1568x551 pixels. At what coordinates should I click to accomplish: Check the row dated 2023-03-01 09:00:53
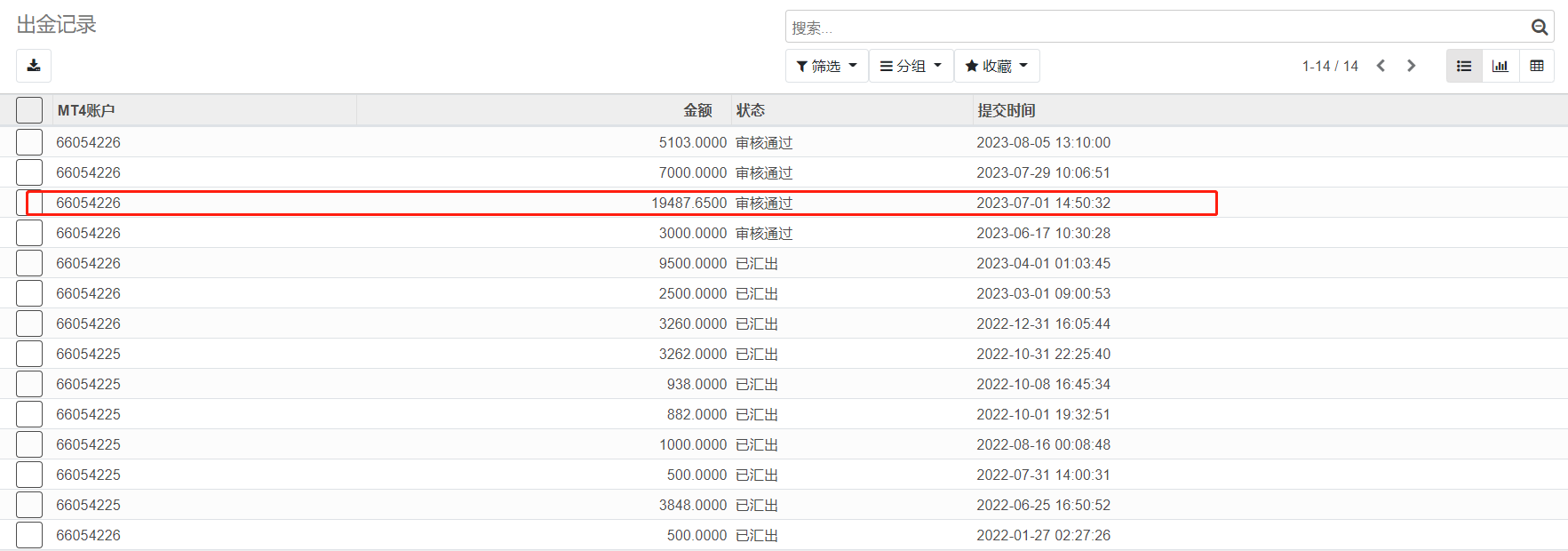(29, 293)
